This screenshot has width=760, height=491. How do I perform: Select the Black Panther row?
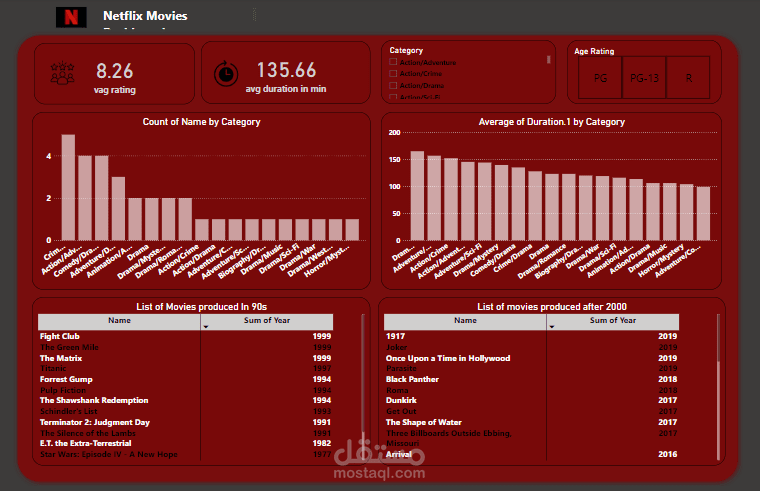pos(532,380)
